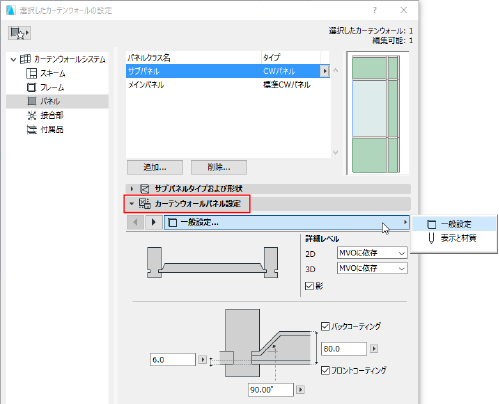Image resolution: width=499 pixels, height=404 pixels.
Task: Open the 3D detail level dropdown
Action: point(372,268)
